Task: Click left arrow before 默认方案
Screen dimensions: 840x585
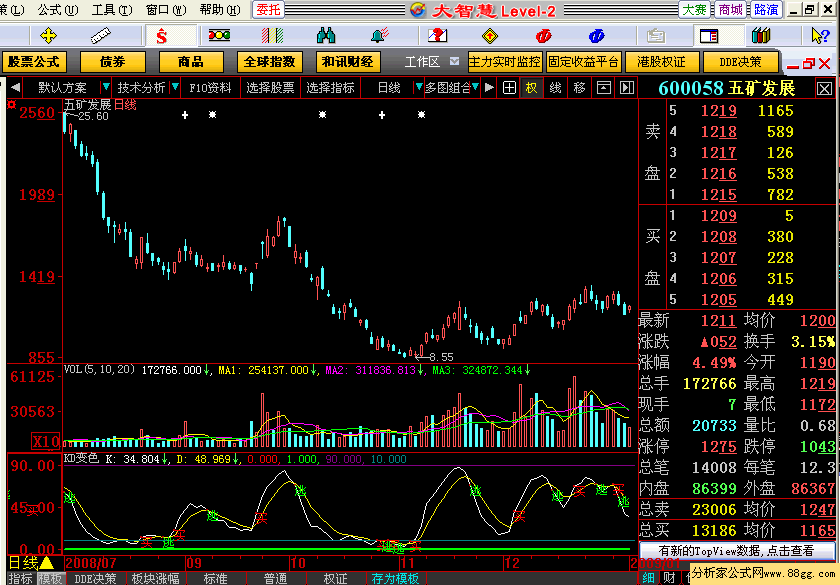Action: [x=16, y=87]
